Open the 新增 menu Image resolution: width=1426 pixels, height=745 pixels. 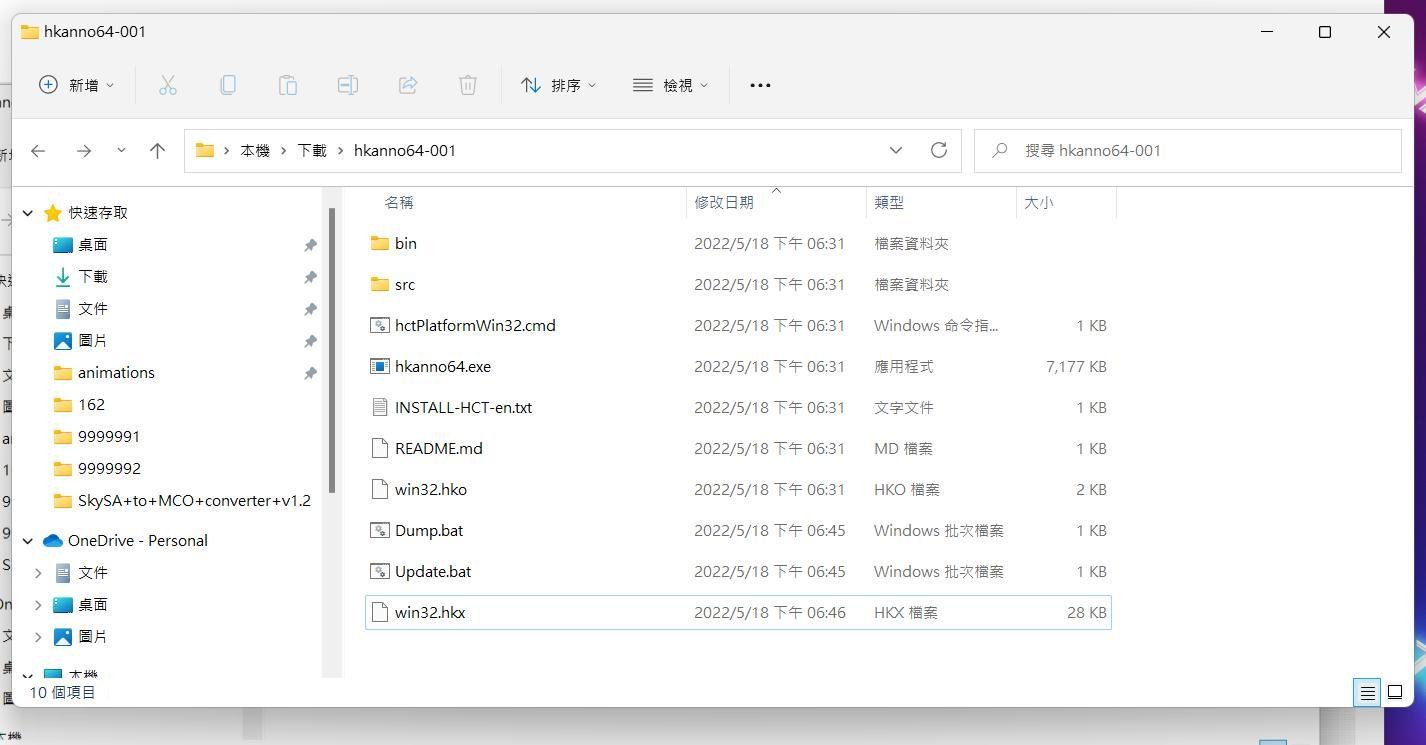click(x=76, y=85)
